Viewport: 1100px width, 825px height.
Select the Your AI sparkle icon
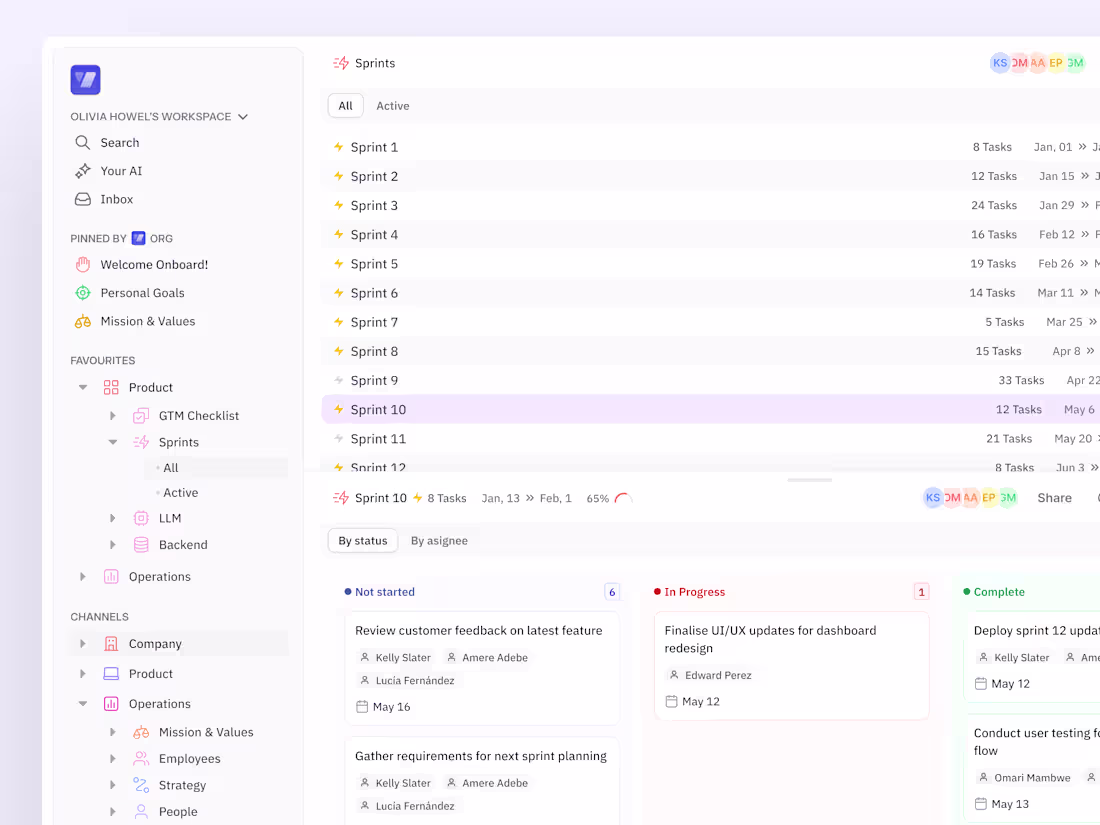(82, 170)
